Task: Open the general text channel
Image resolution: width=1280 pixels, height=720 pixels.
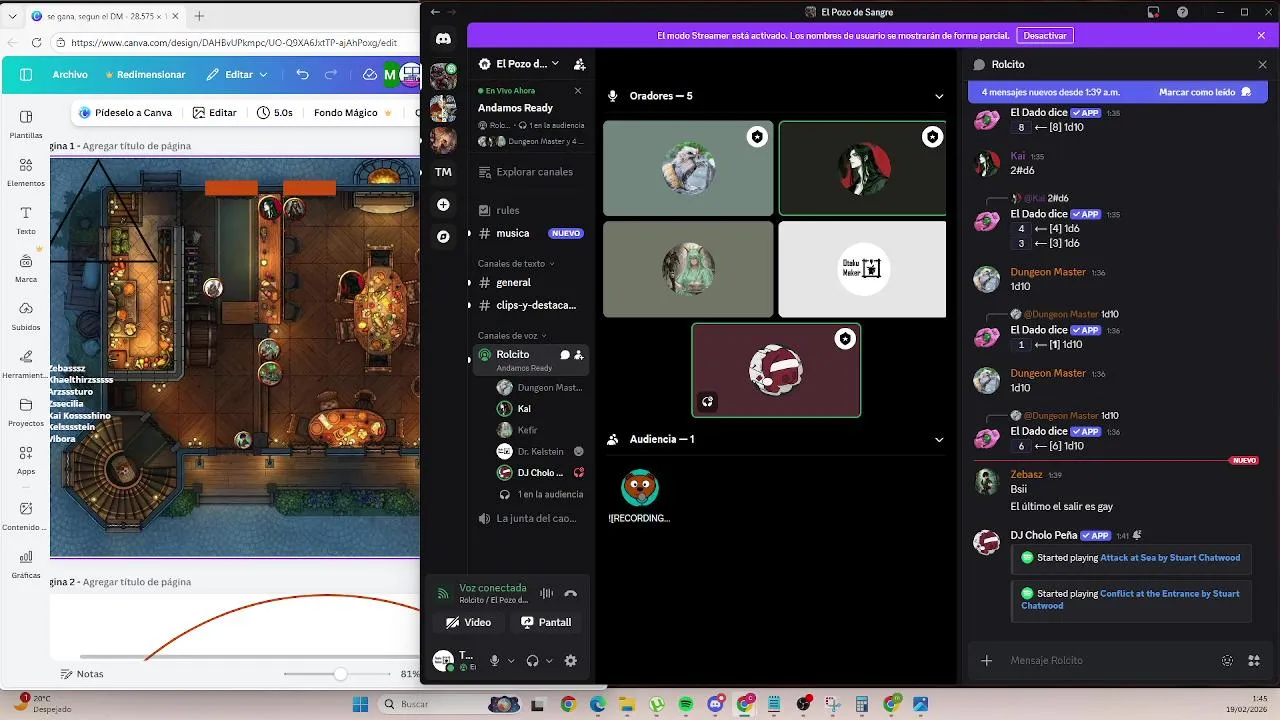Action: pos(528,282)
